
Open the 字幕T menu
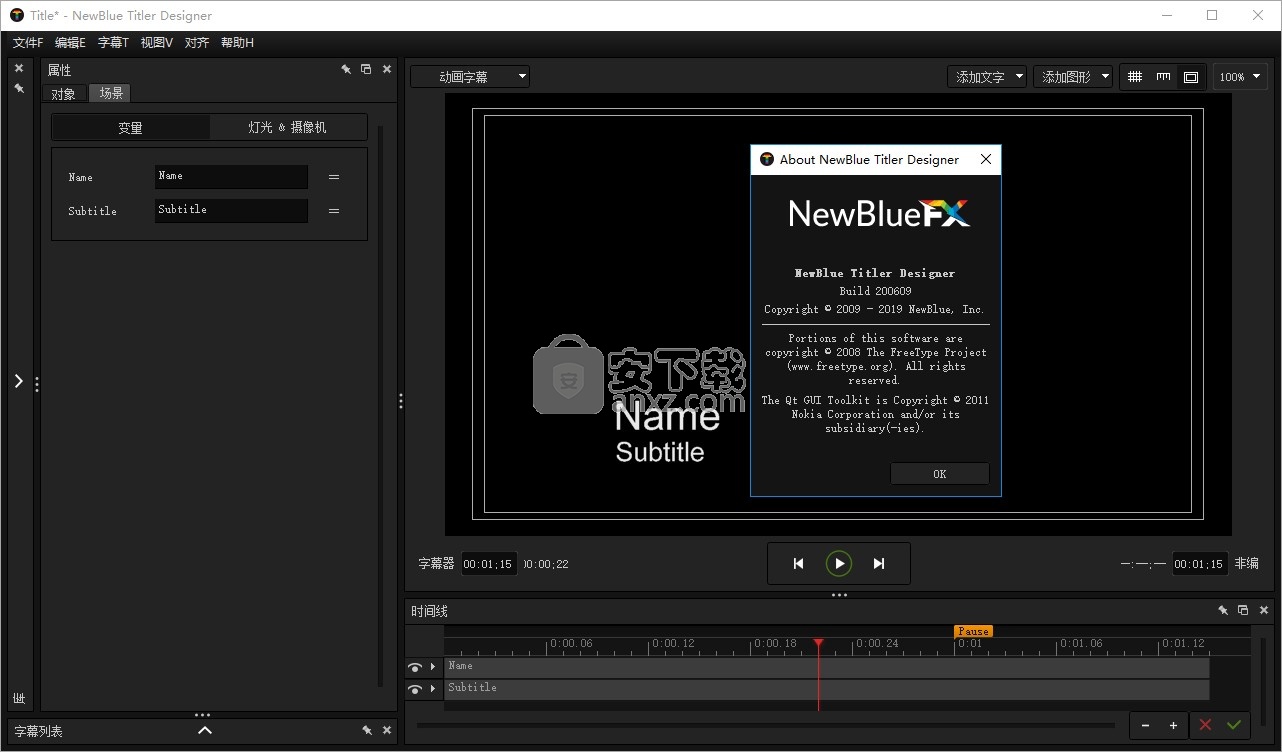tap(113, 43)
